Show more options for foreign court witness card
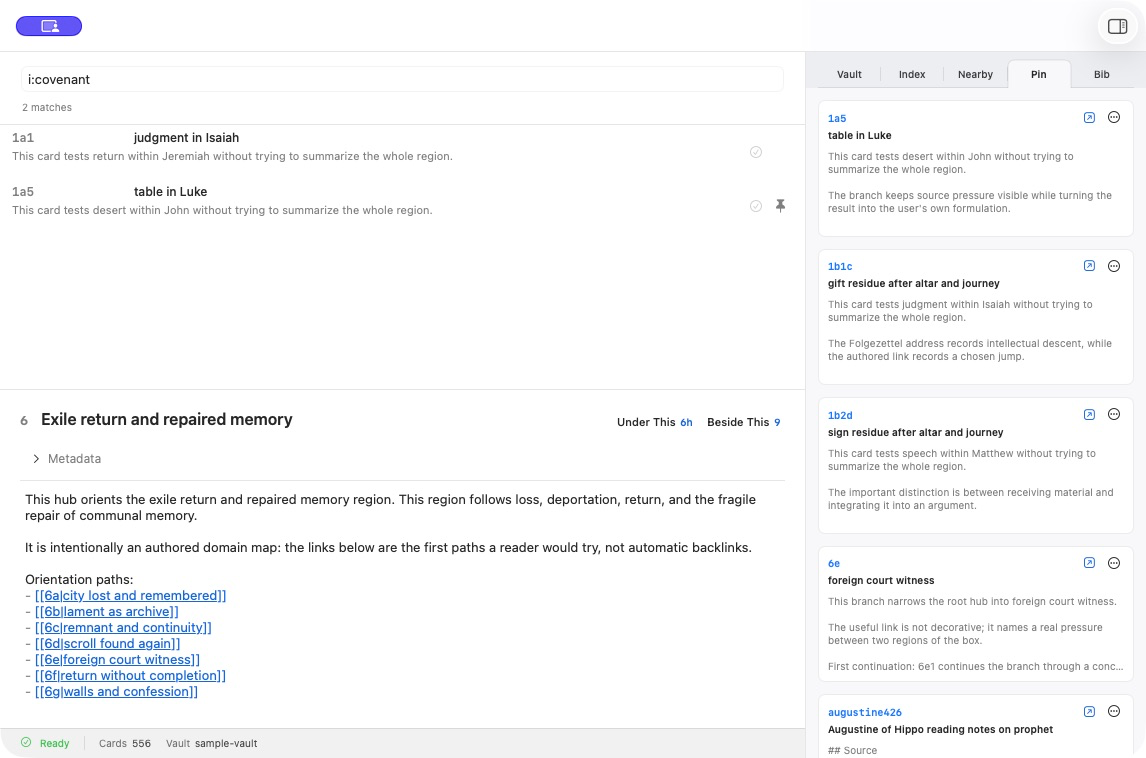 1114,563
